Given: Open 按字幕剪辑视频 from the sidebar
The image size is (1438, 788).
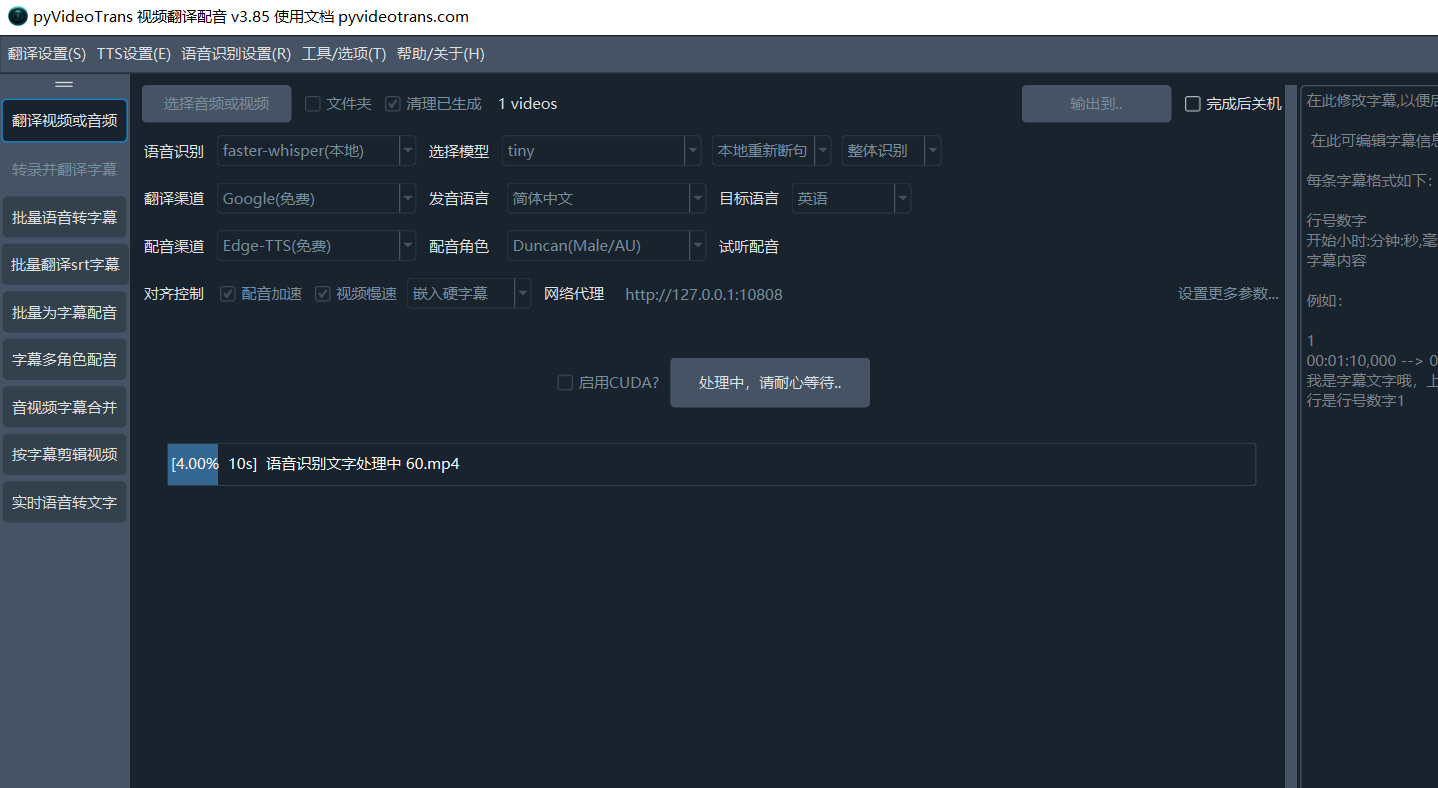Looking at the screenshot, I should 64,455.
